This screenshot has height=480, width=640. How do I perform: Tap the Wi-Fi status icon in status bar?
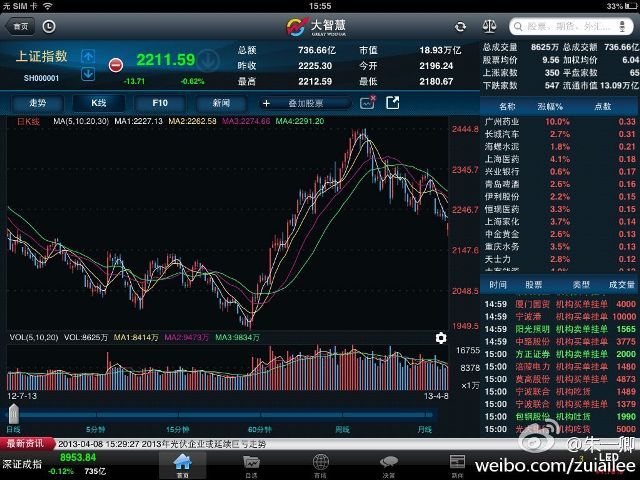coord(48,6)
